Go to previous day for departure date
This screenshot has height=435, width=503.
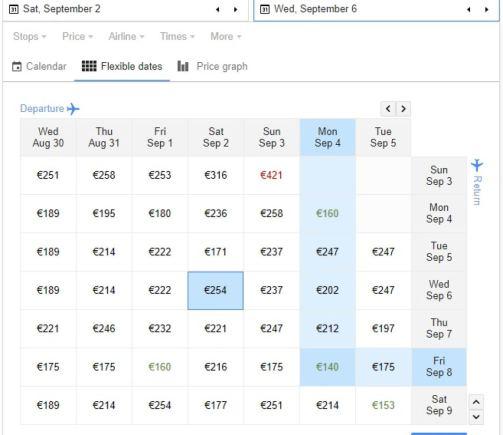[218, 9]
